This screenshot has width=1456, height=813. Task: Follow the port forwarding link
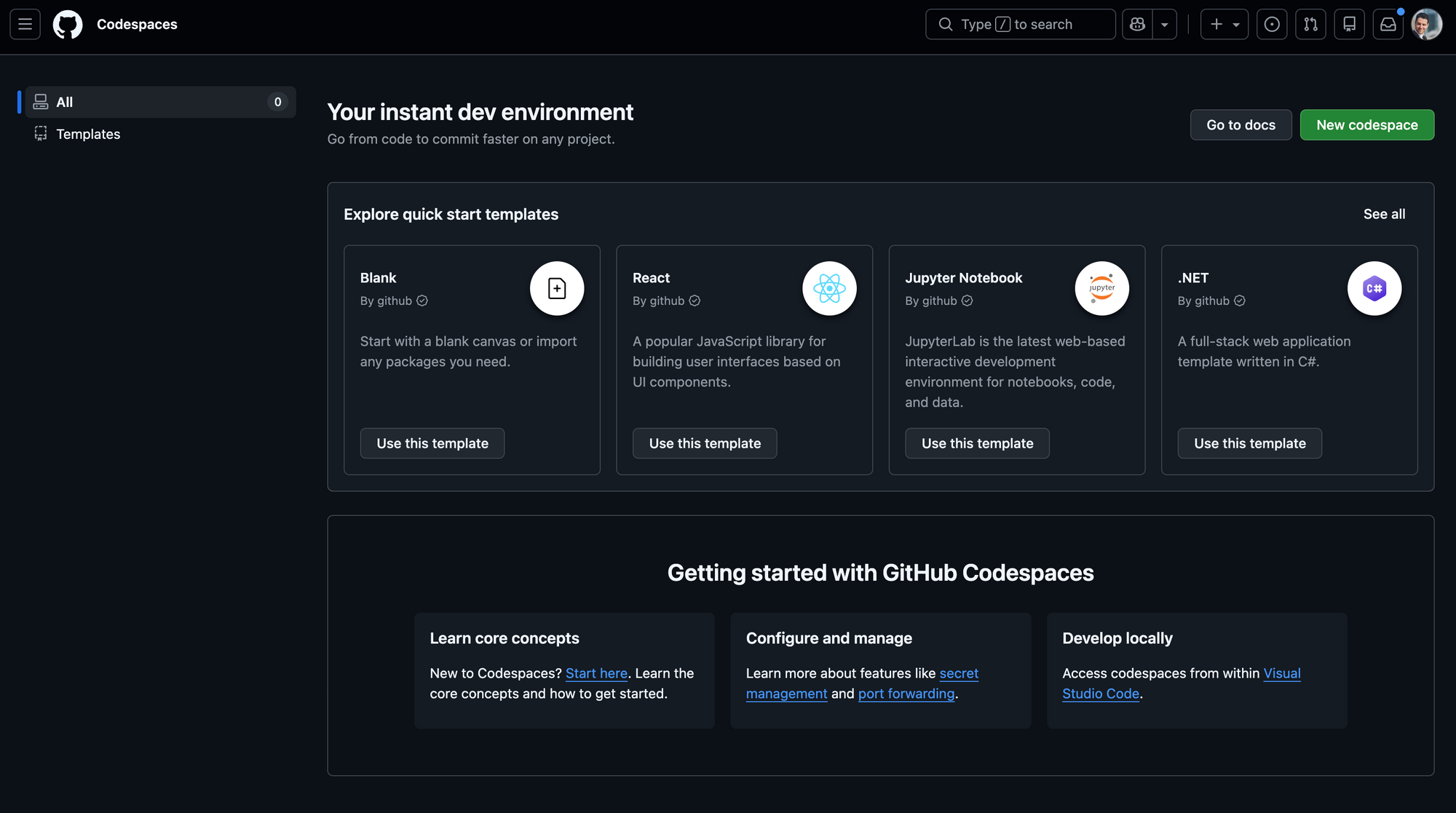pos(906,694)
